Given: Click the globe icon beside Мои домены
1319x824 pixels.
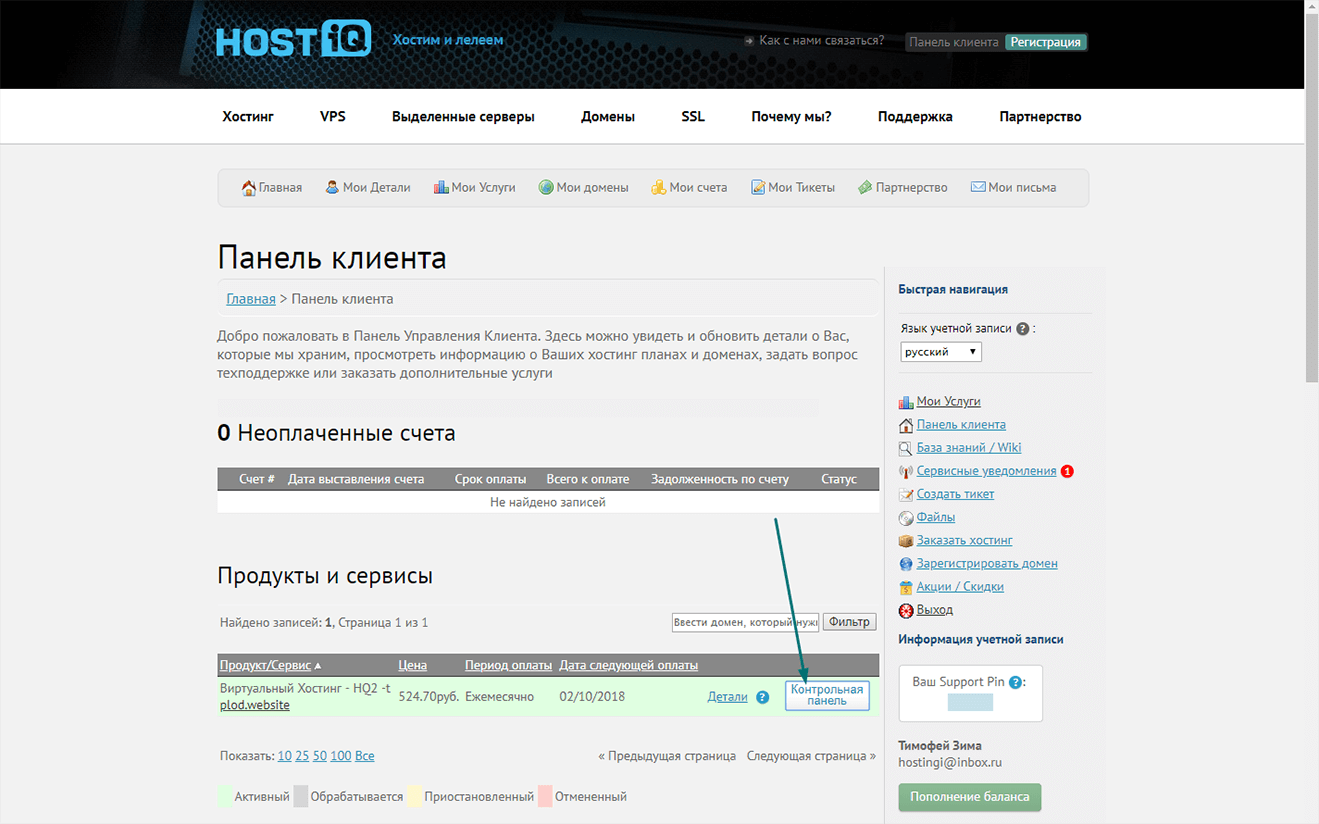Looking at the screenshot, I should (x=546, y=187).
